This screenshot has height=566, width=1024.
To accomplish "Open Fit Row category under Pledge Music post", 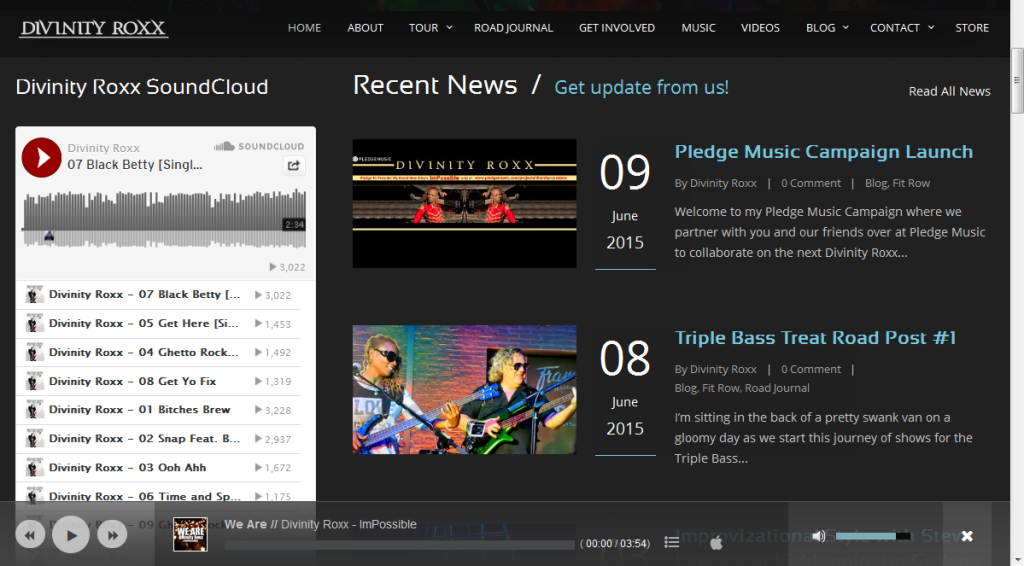I will pos(911,183).
